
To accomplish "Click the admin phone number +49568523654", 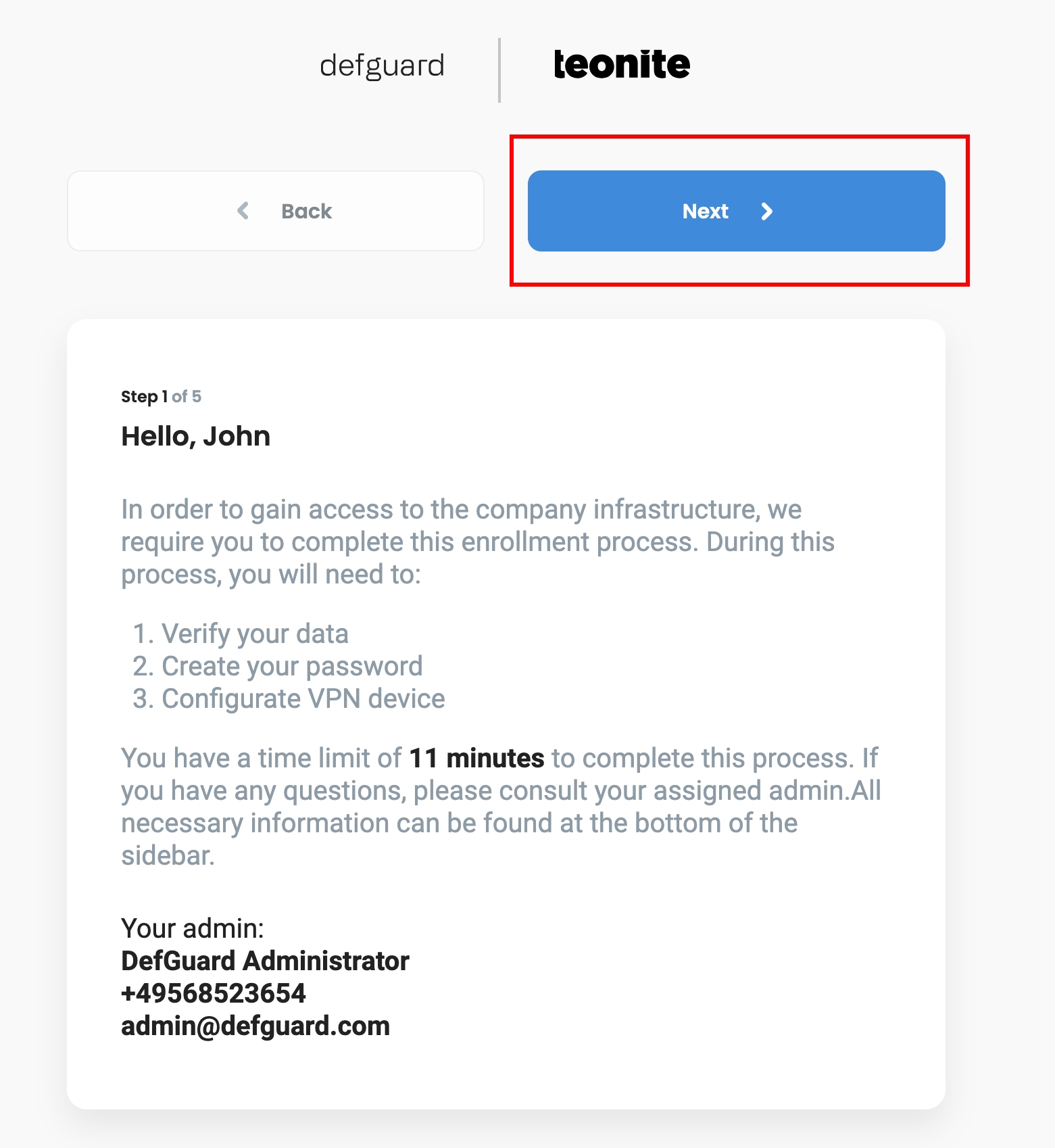I will (x=214, y=993).
